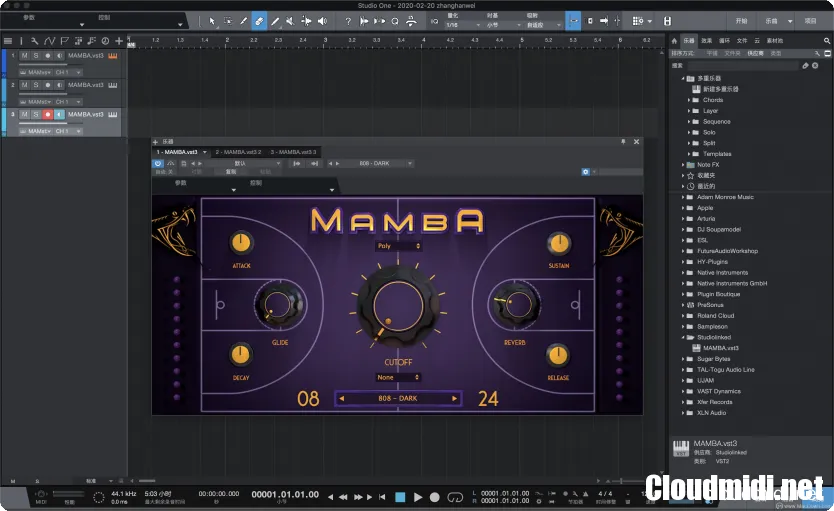The width and height of the screenshot is (834, 511).
Task: Click the add track plus icon
Action: pos(119,41)
